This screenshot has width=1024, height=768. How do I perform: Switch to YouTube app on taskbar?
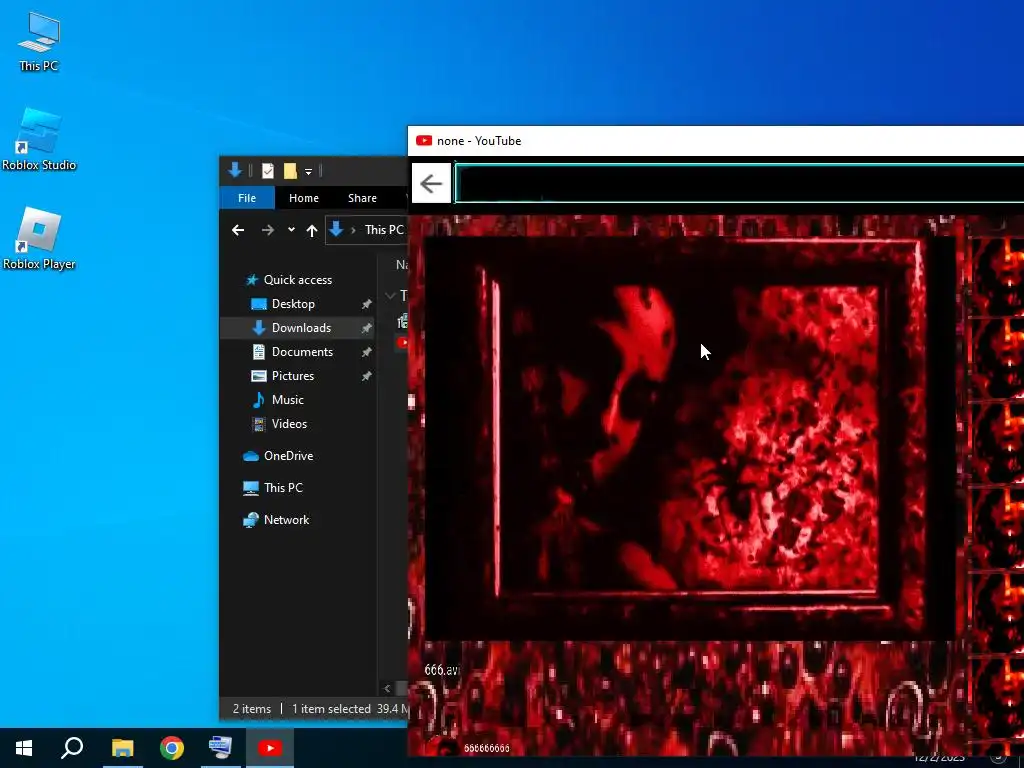pos(270,748)
